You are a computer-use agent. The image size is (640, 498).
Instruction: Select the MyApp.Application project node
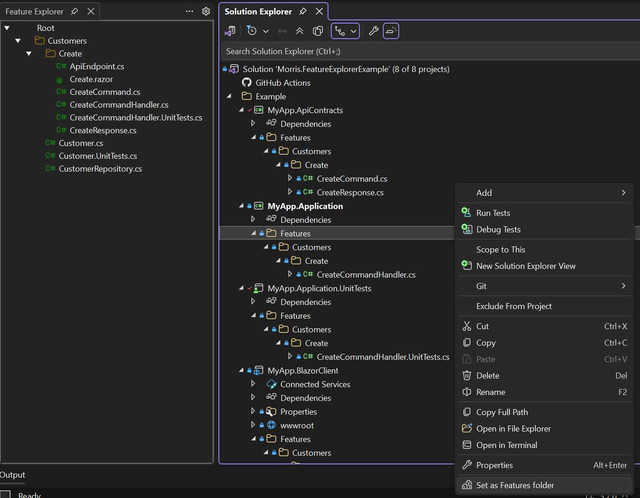[305, 206]
